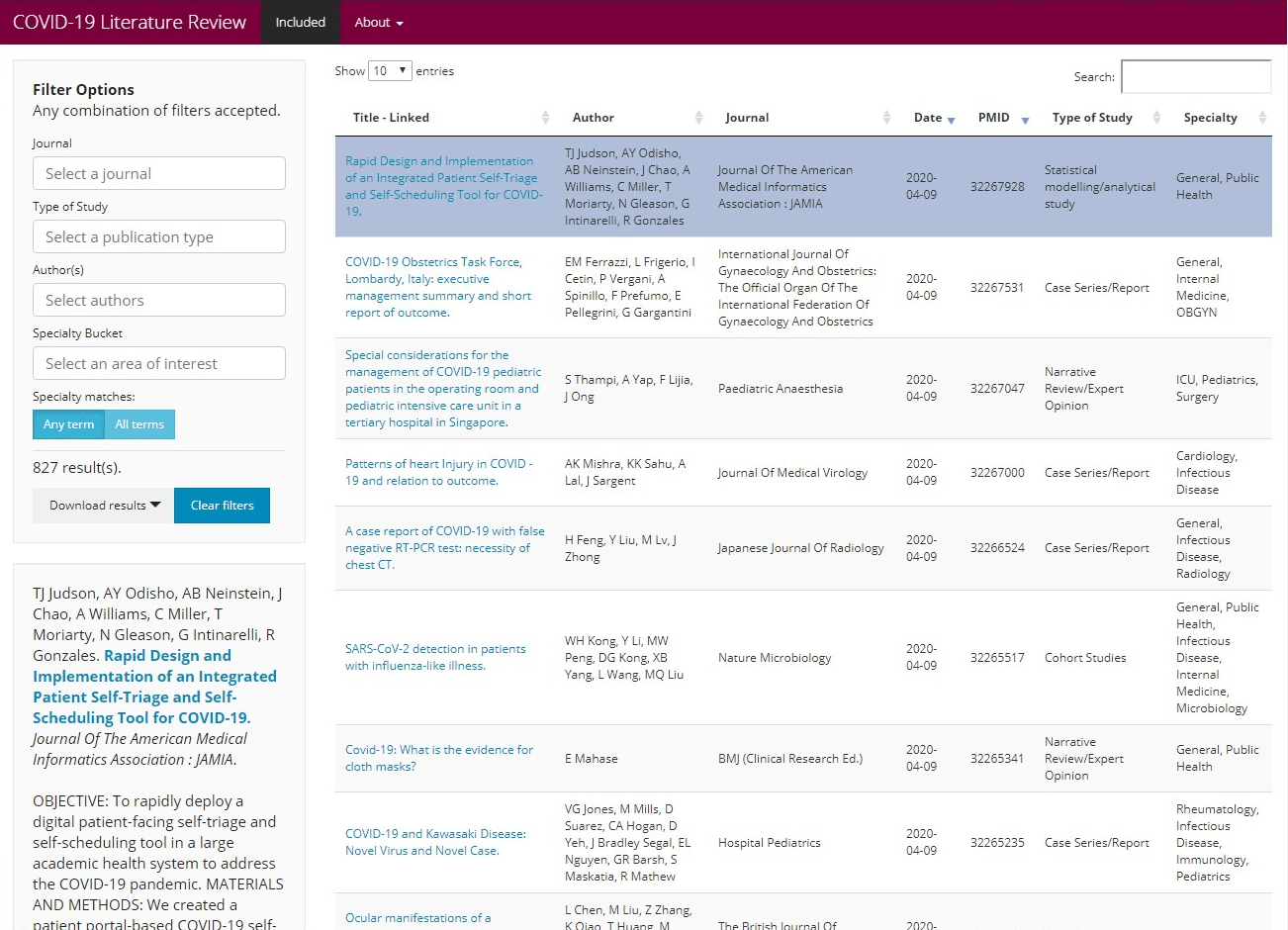Screen dimensions: 1288x930
Task: Sort the Title - Linked column with its sort icon
Action: [544, 117]
